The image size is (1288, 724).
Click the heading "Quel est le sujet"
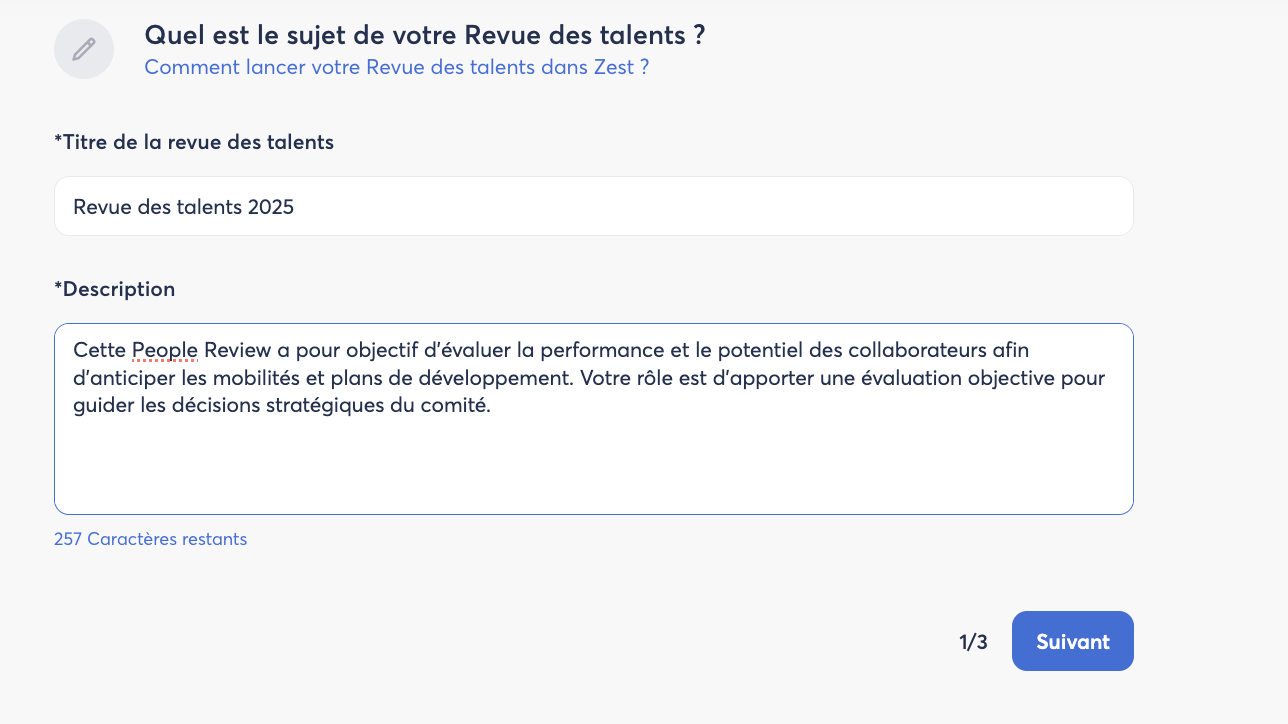coord(425,35)
